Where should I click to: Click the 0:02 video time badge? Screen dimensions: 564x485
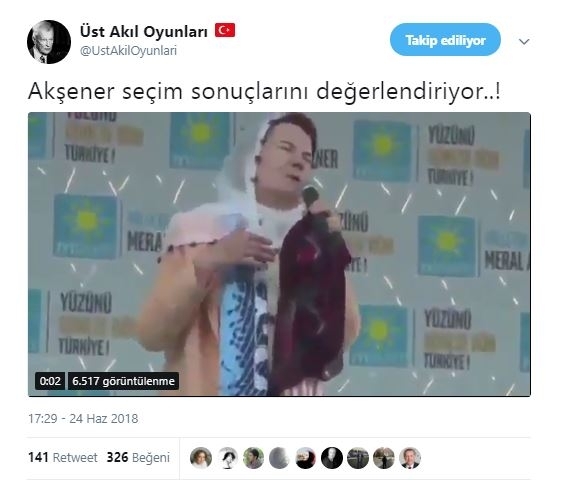tap(50, 381)
